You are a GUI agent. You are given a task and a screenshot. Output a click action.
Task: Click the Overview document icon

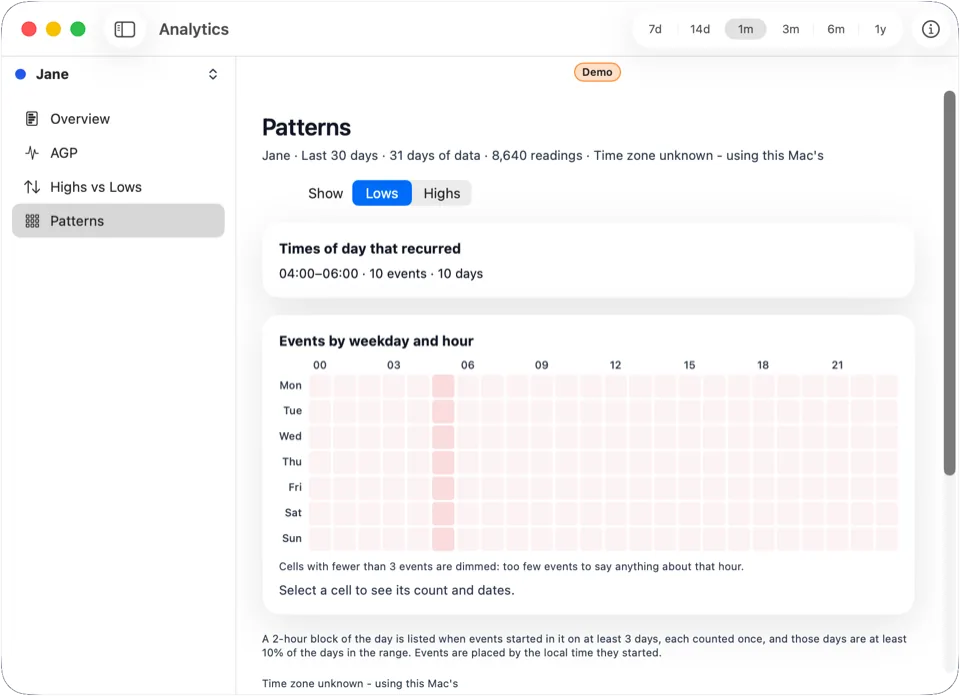[32, 119]
